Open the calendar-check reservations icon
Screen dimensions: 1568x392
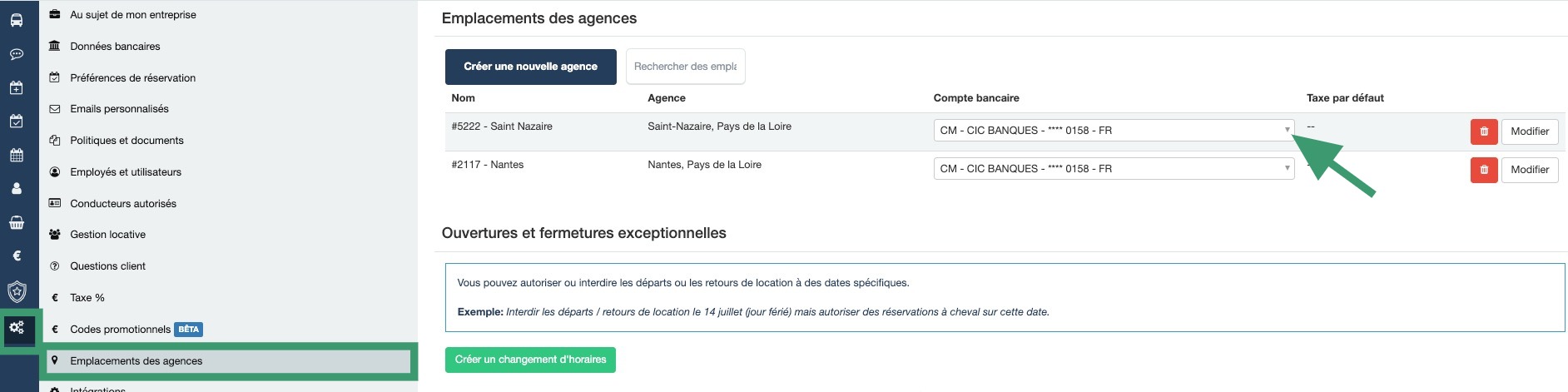[17, 122]
